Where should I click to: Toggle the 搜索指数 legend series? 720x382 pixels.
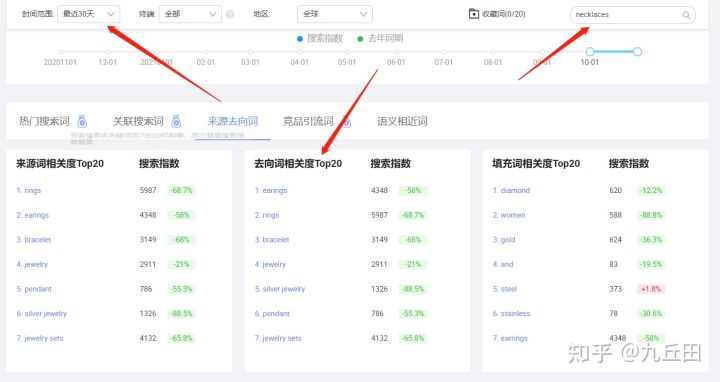[x=320, y=38]
